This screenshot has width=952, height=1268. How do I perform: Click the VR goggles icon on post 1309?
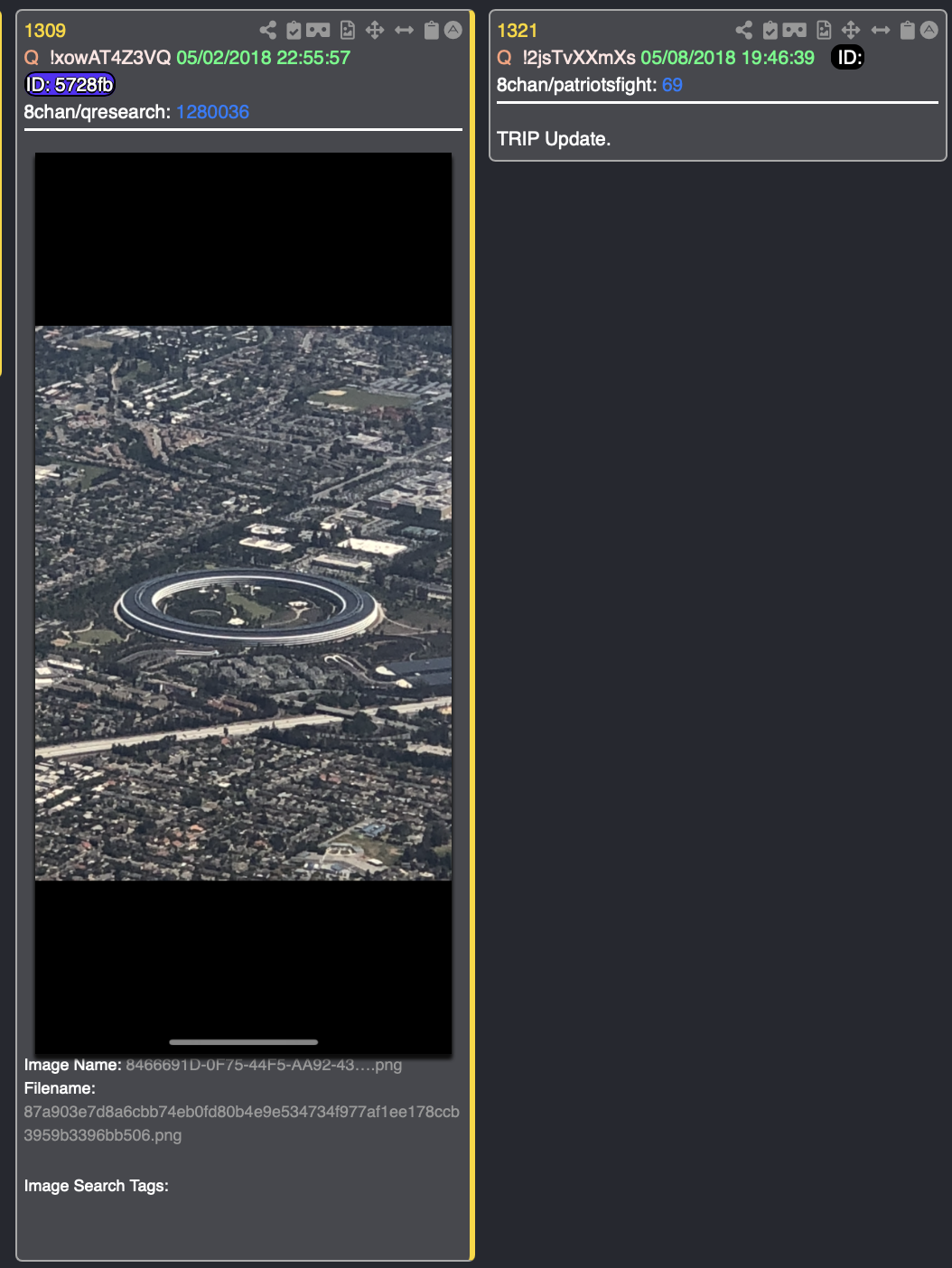[x=318, y=31]
